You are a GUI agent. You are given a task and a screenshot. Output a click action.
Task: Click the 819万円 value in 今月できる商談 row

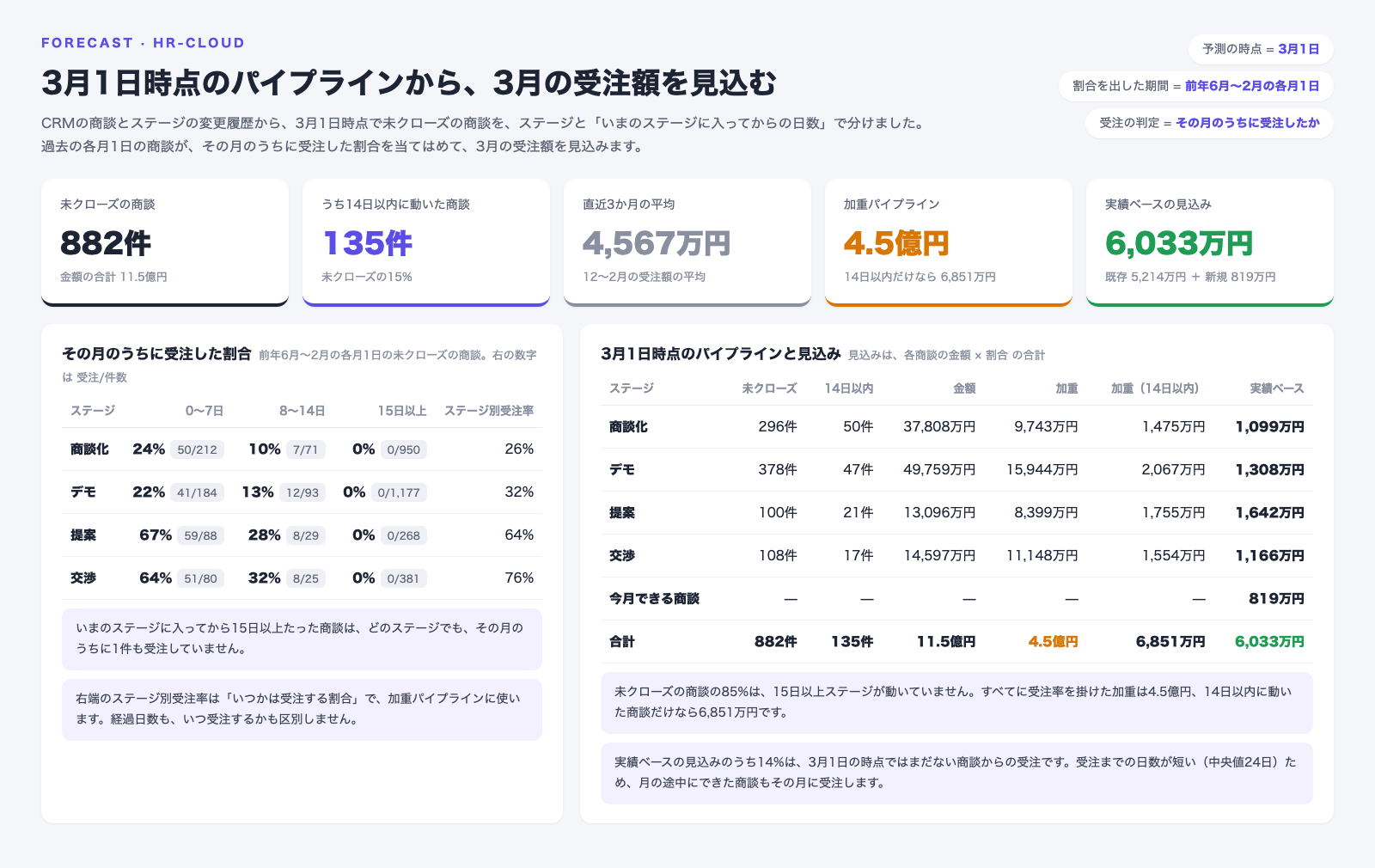(1276, 599)
